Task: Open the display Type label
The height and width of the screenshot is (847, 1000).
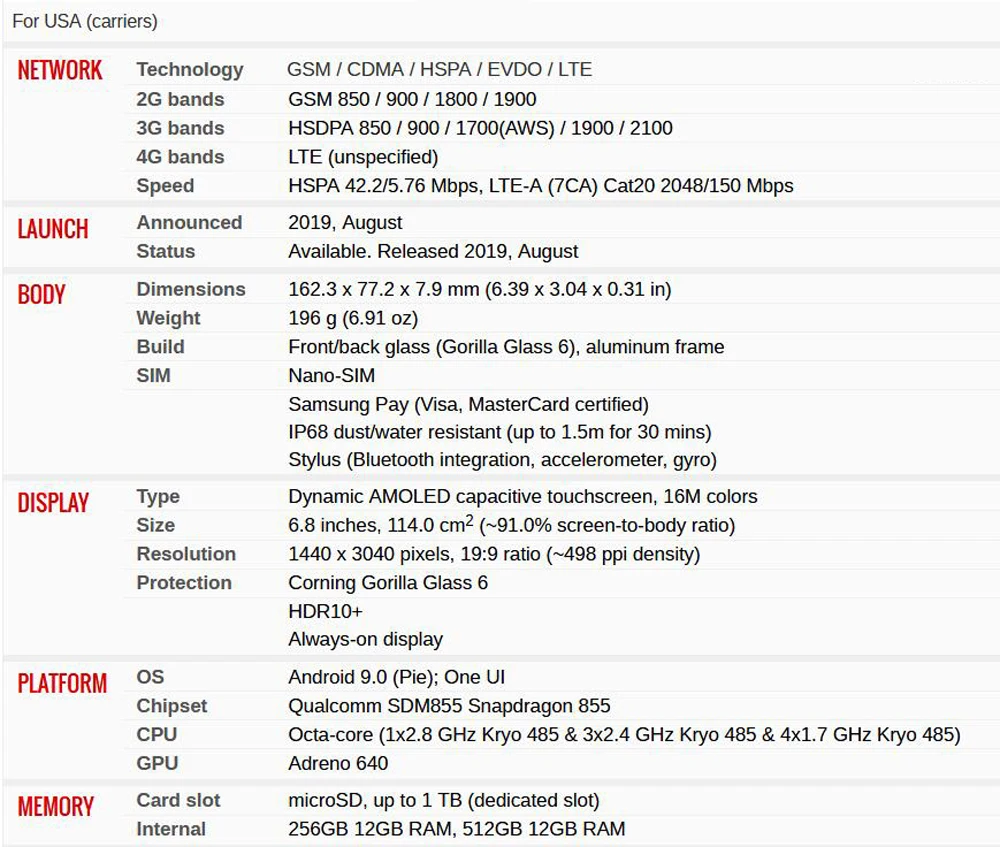Action: click(x=158, y=497)
